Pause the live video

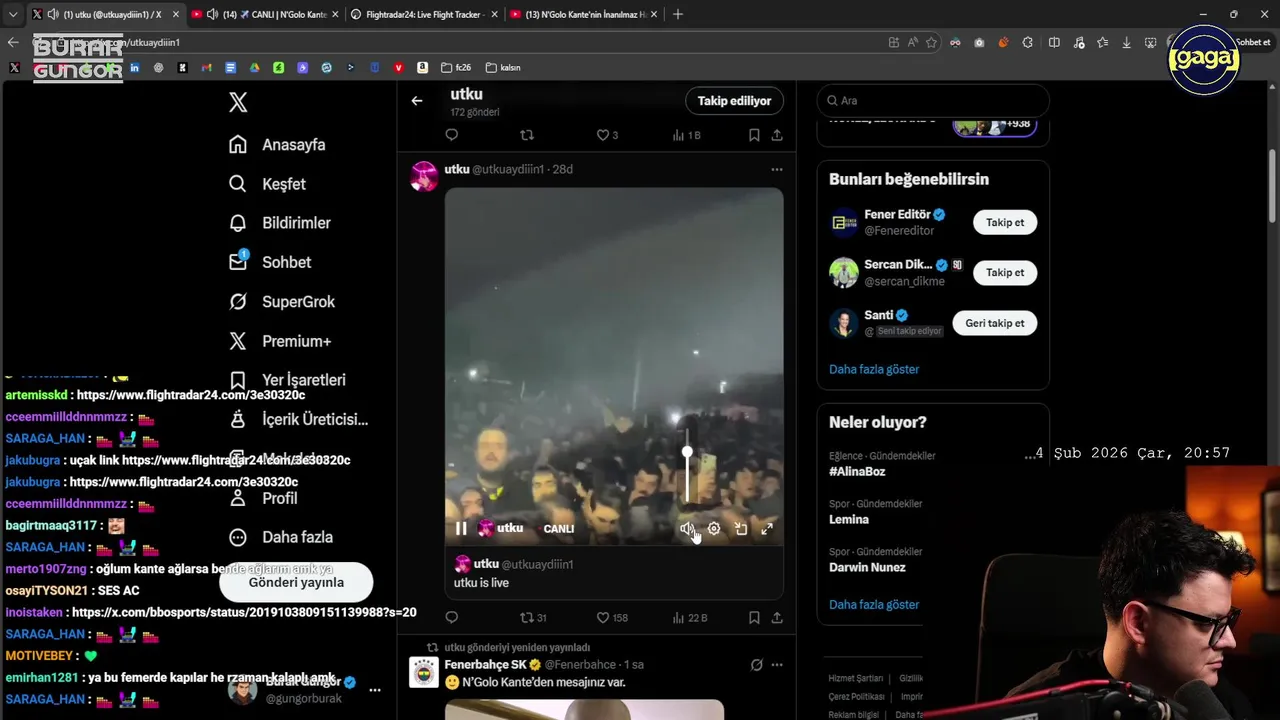tap(461, 528)
